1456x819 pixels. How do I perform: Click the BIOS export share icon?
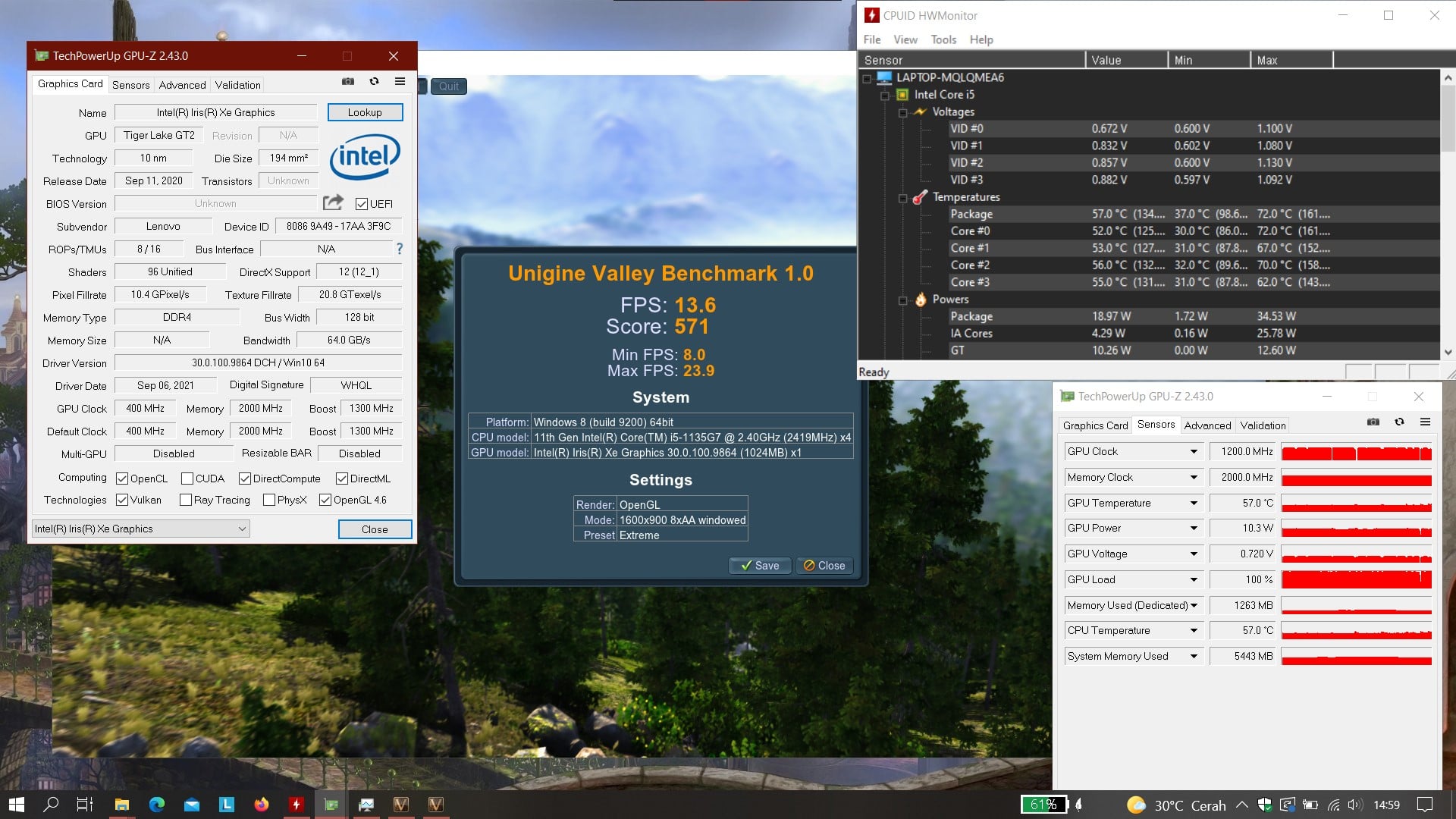[x=333, y=202]
